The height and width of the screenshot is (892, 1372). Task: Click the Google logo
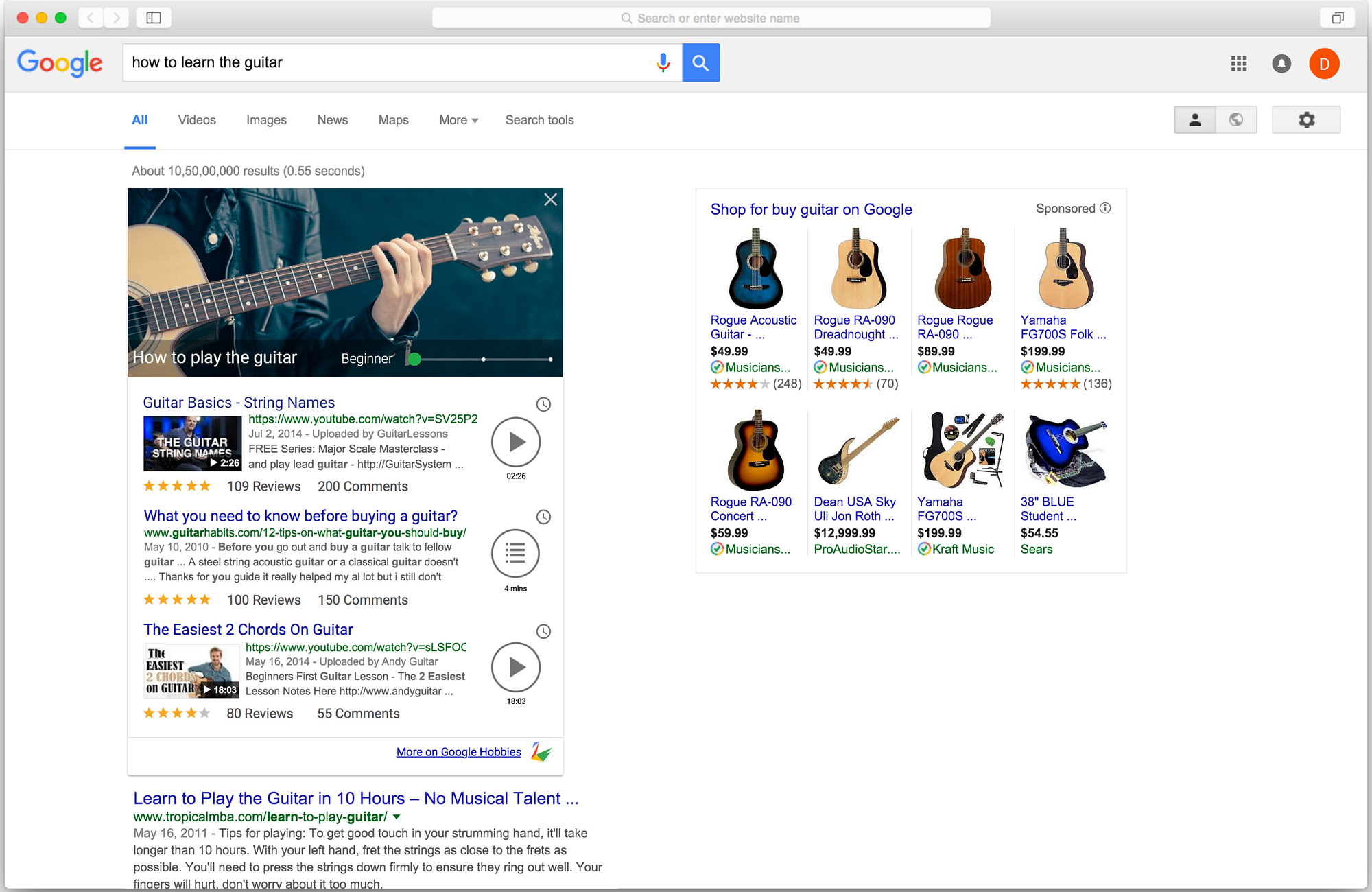click(60, 63)
